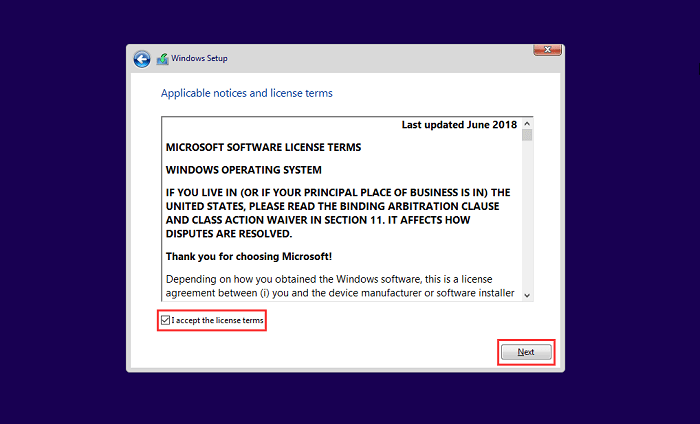Click the blue back arrow button

(x=142, y=59)
